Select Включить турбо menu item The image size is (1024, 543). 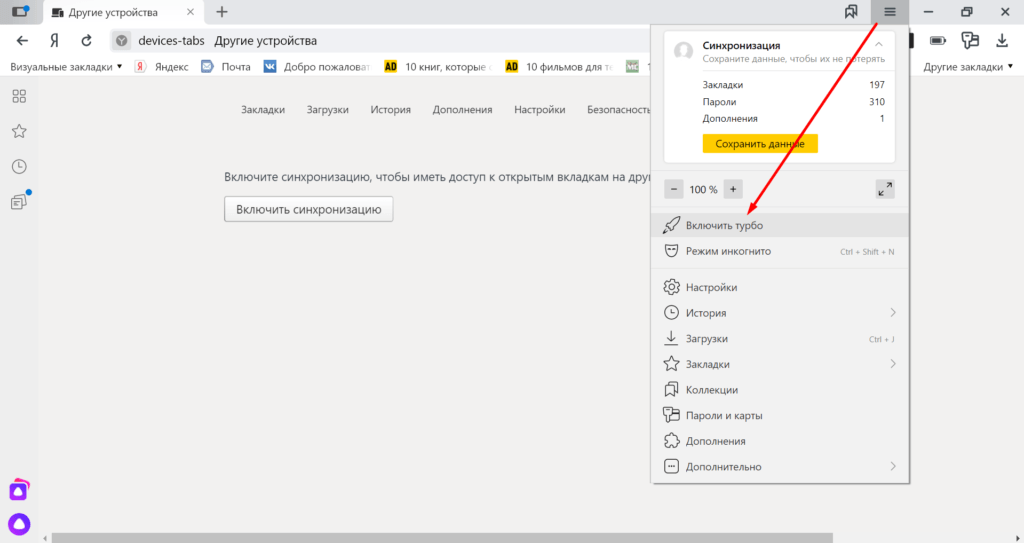pyautogui.click(x=780, y=225)
